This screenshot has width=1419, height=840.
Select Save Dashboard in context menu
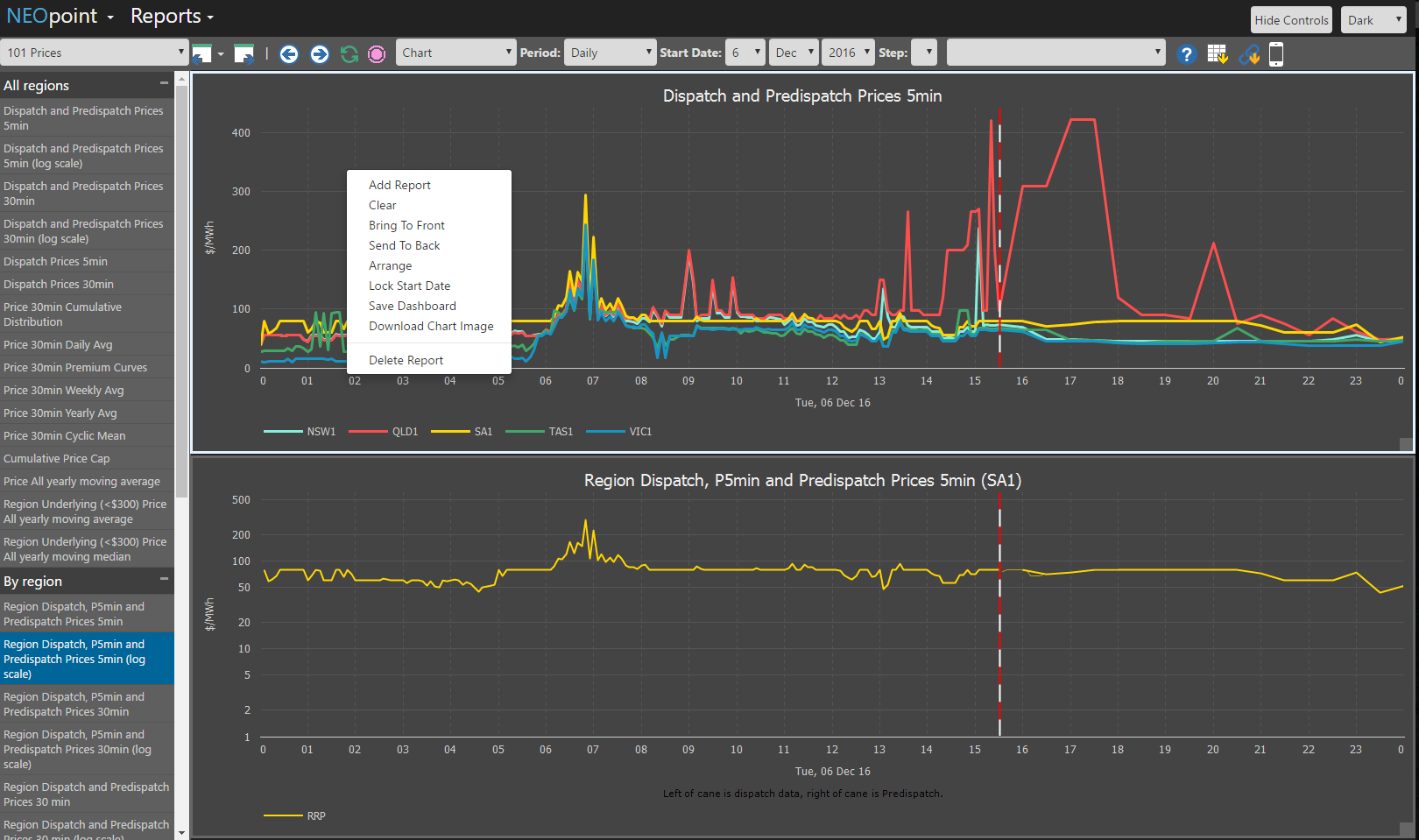[x=412, y=306]
